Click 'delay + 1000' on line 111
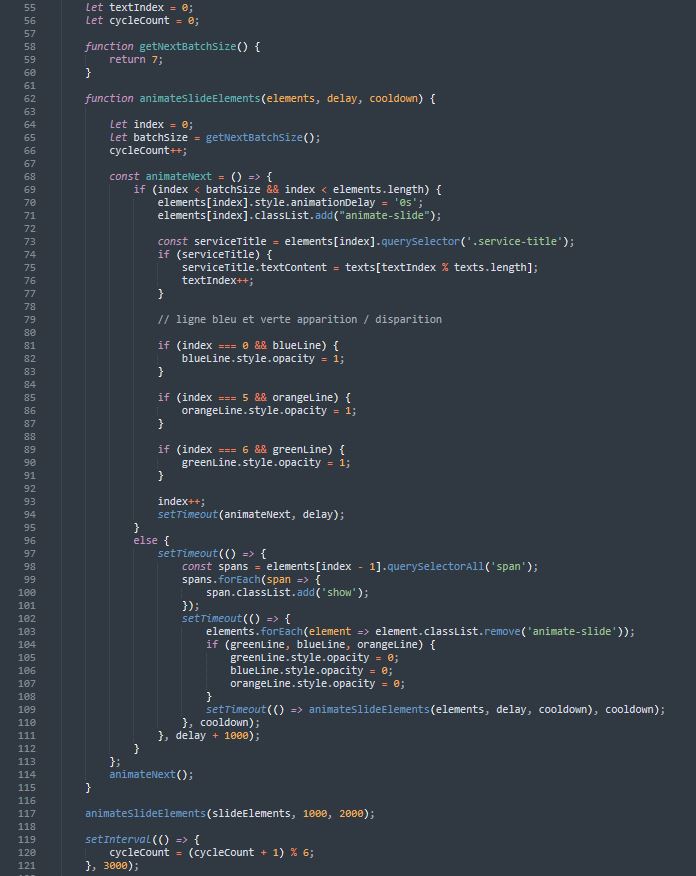The width and height of the screenshot is (696, 876). tap(212, 735)
